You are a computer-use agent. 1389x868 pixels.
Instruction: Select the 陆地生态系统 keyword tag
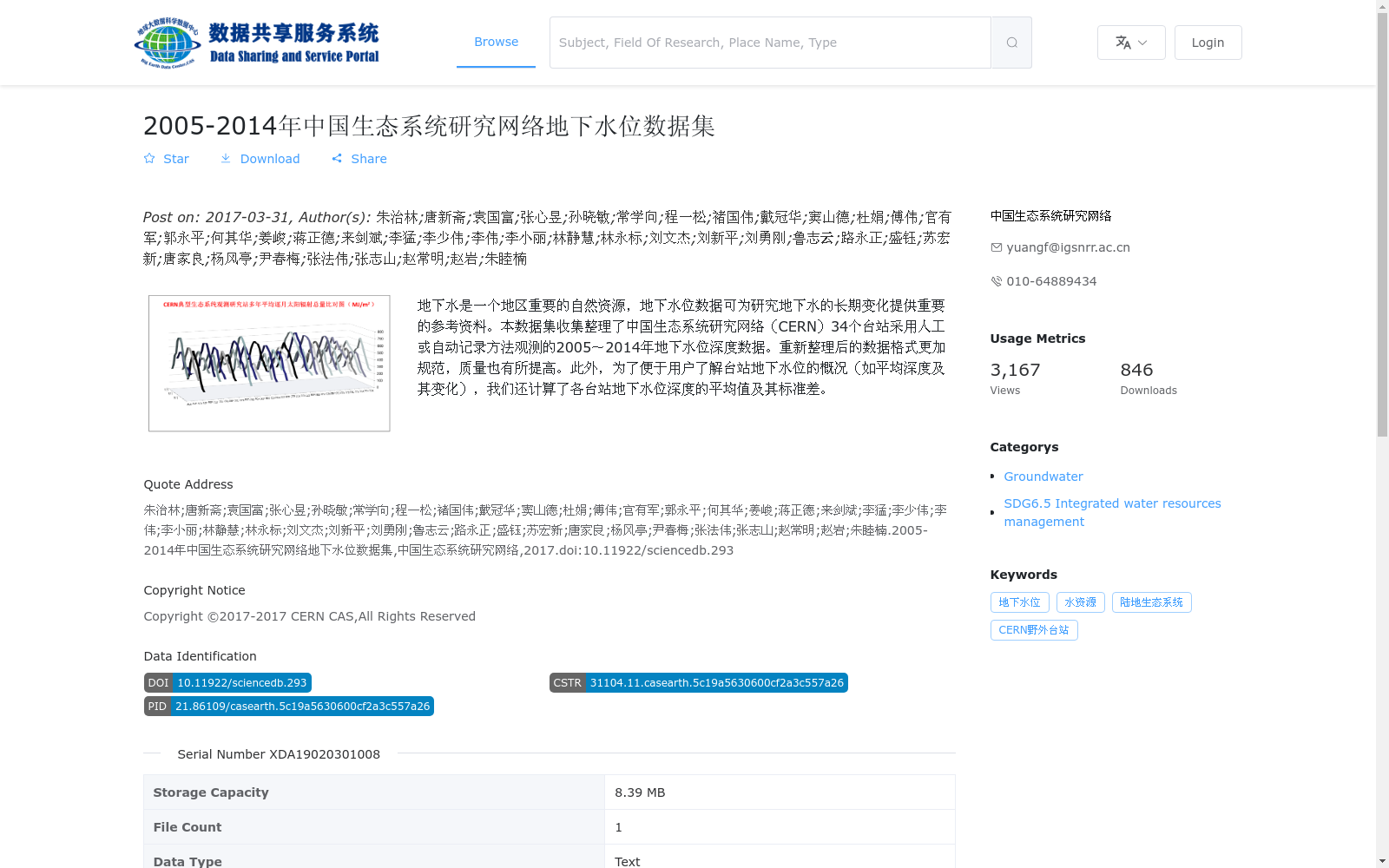coord(1151,602)
